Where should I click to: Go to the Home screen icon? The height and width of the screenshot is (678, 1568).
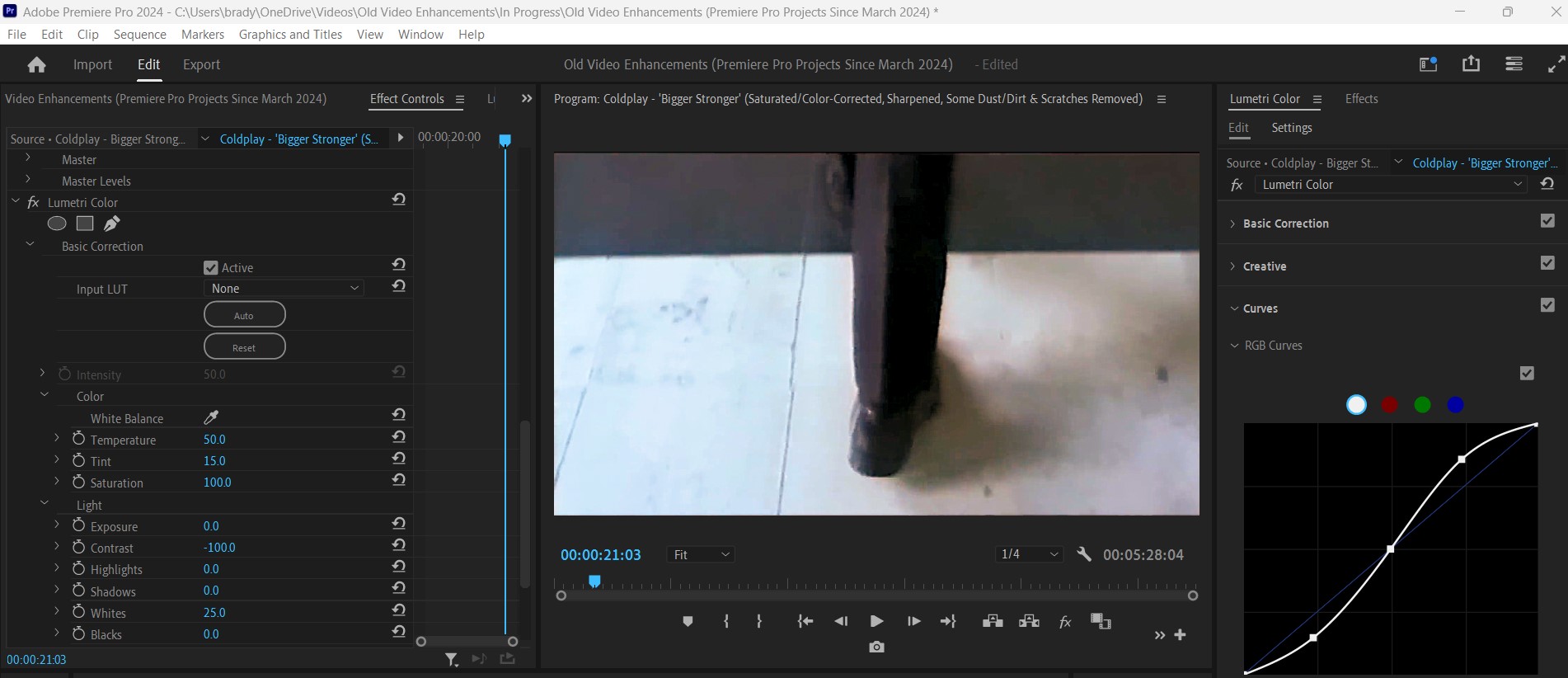(x=36, y=64)
